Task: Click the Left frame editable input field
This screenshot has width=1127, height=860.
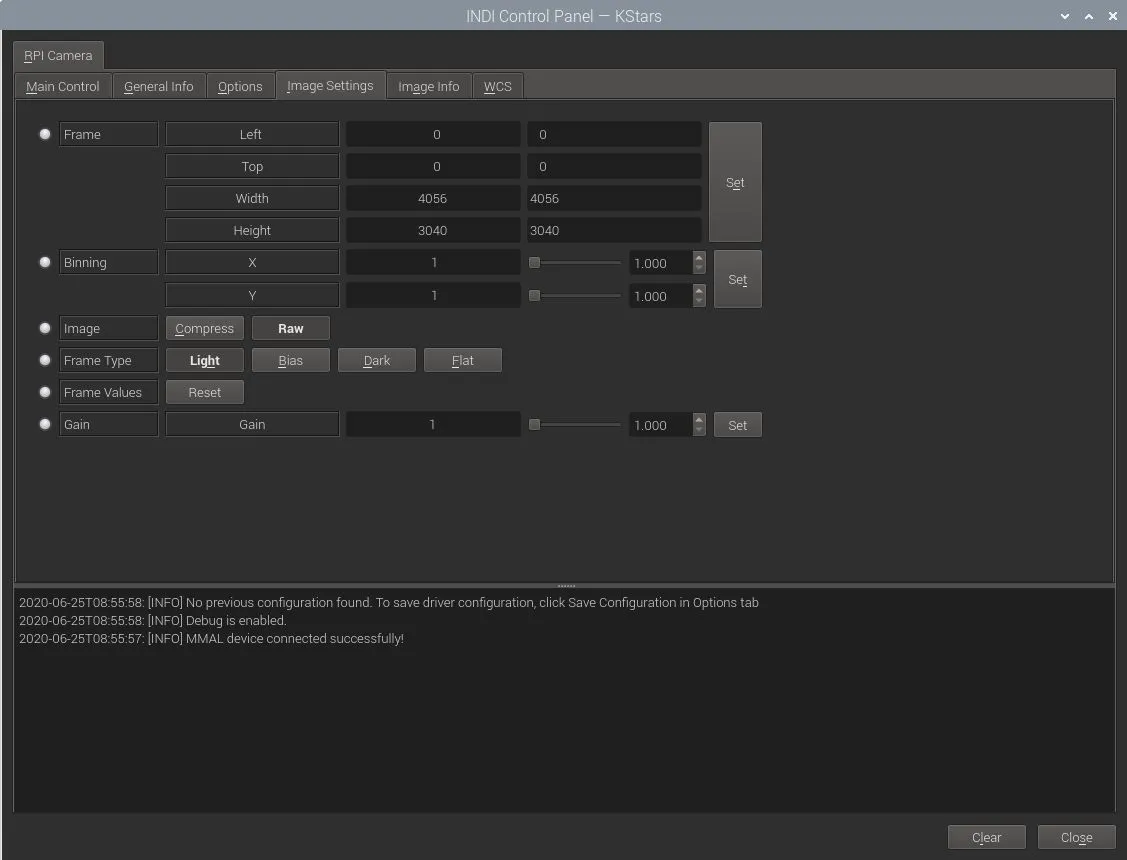Action: coord(614,134)
